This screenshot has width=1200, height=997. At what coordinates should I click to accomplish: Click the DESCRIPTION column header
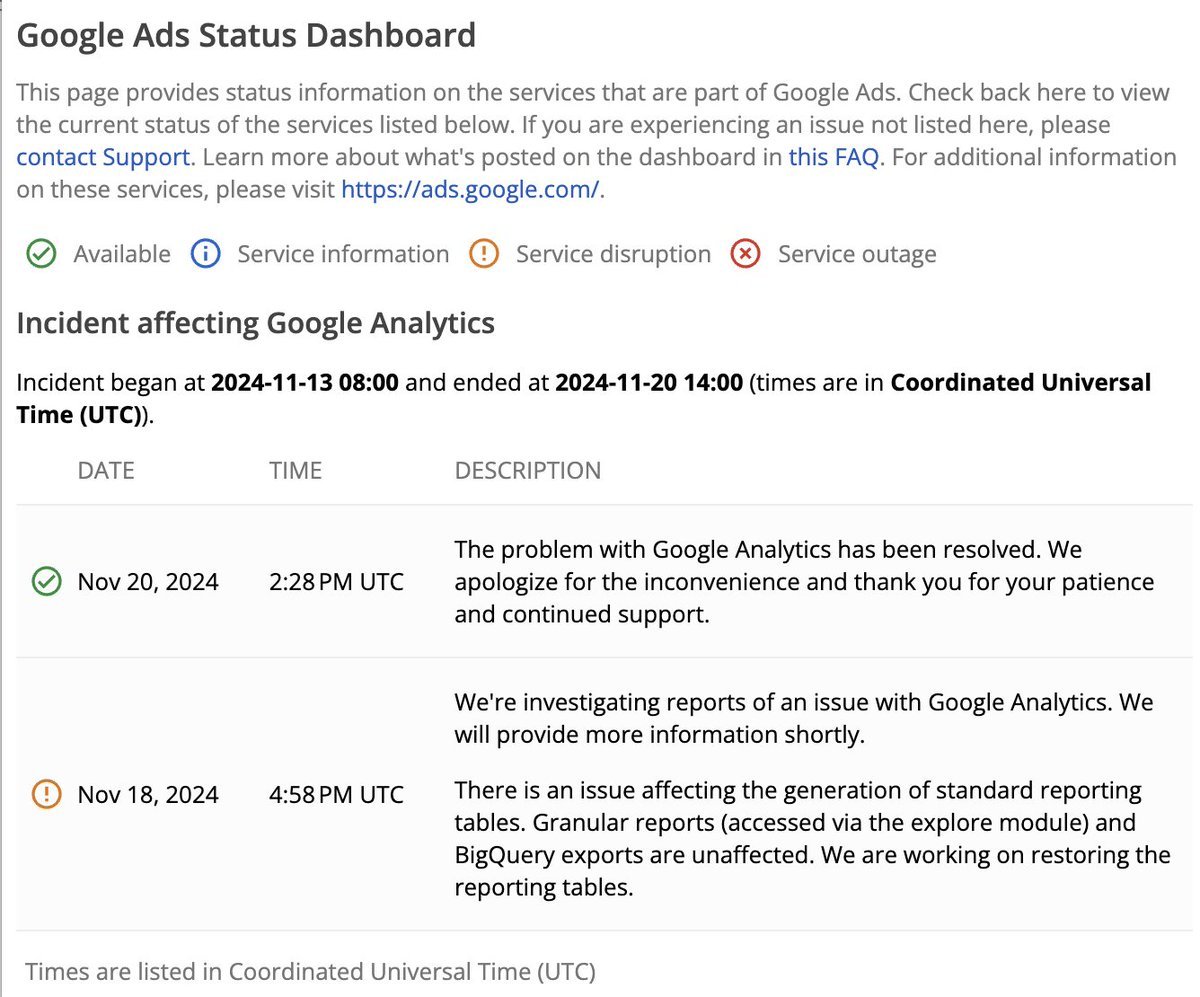(528, 470)
